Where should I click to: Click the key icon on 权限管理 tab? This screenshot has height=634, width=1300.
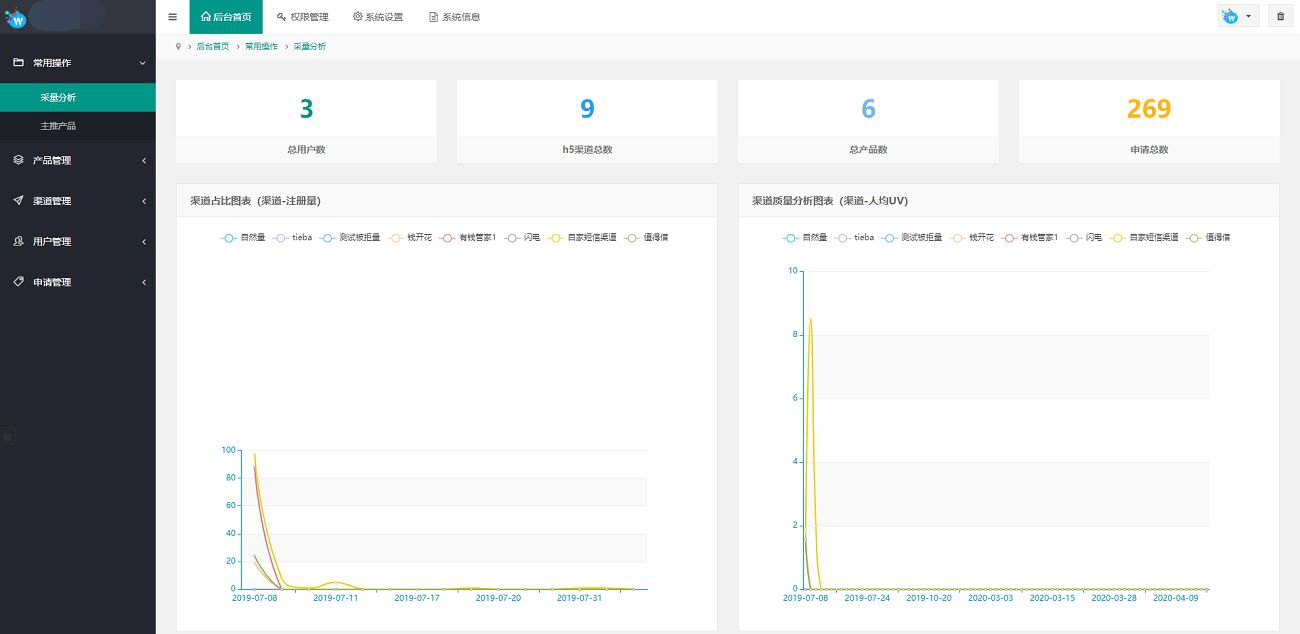click(x=281, y=17)
